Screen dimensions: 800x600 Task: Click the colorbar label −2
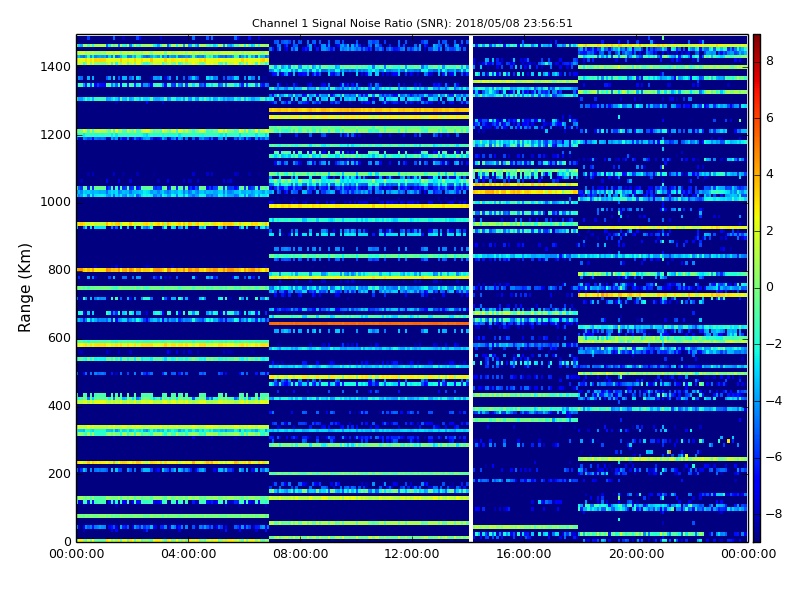tap(774, 344)
